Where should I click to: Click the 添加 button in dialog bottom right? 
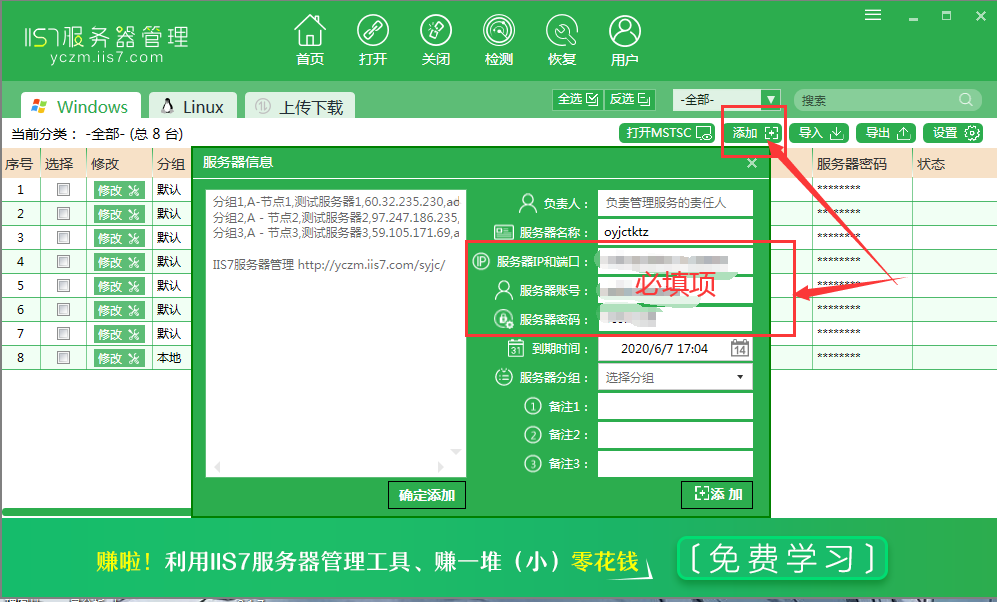pyautogui.click(x=717, y=495)
